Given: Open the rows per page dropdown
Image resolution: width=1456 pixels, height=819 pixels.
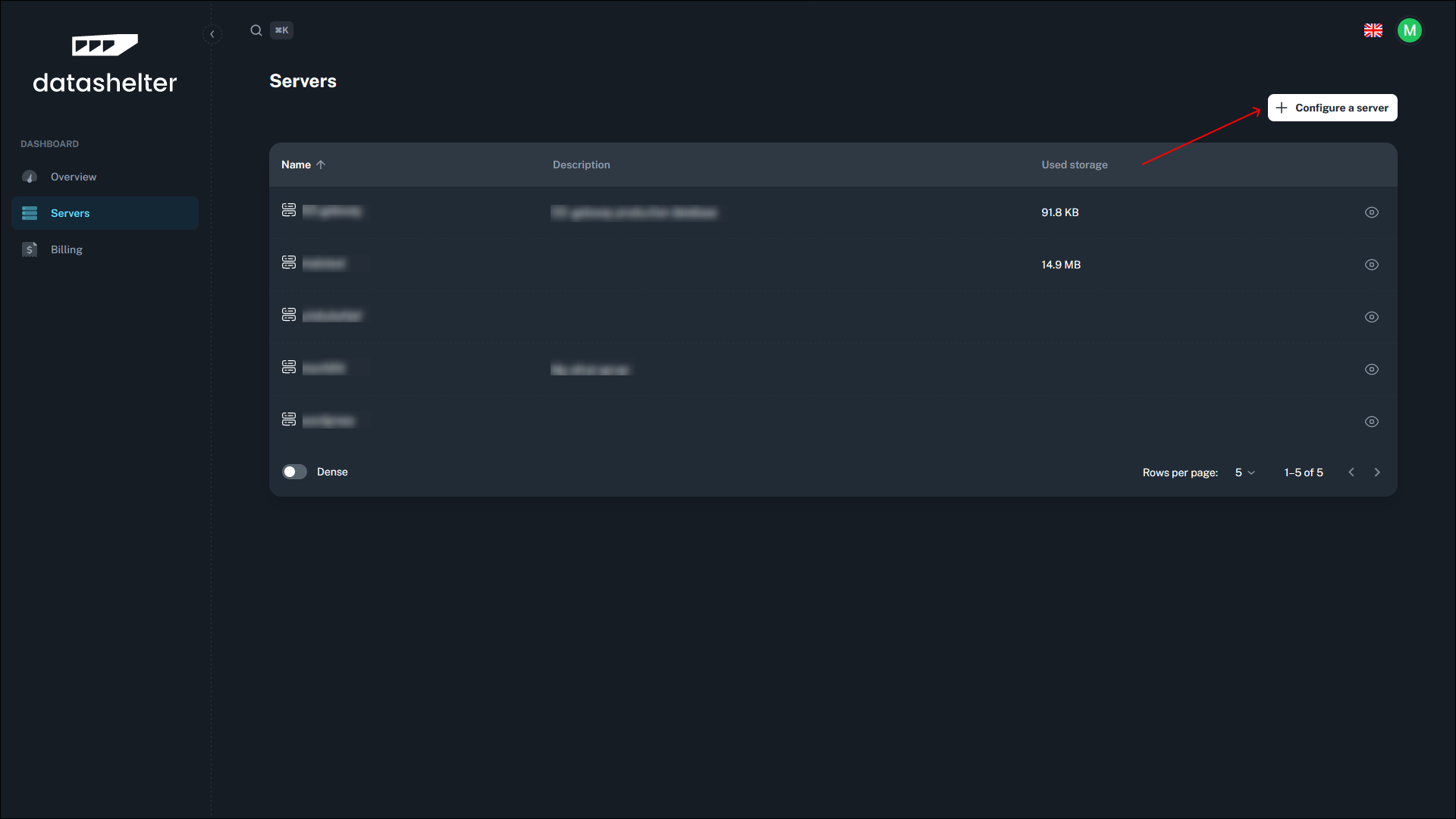Looking at the screenshot, I should (x=1244, y=472).
